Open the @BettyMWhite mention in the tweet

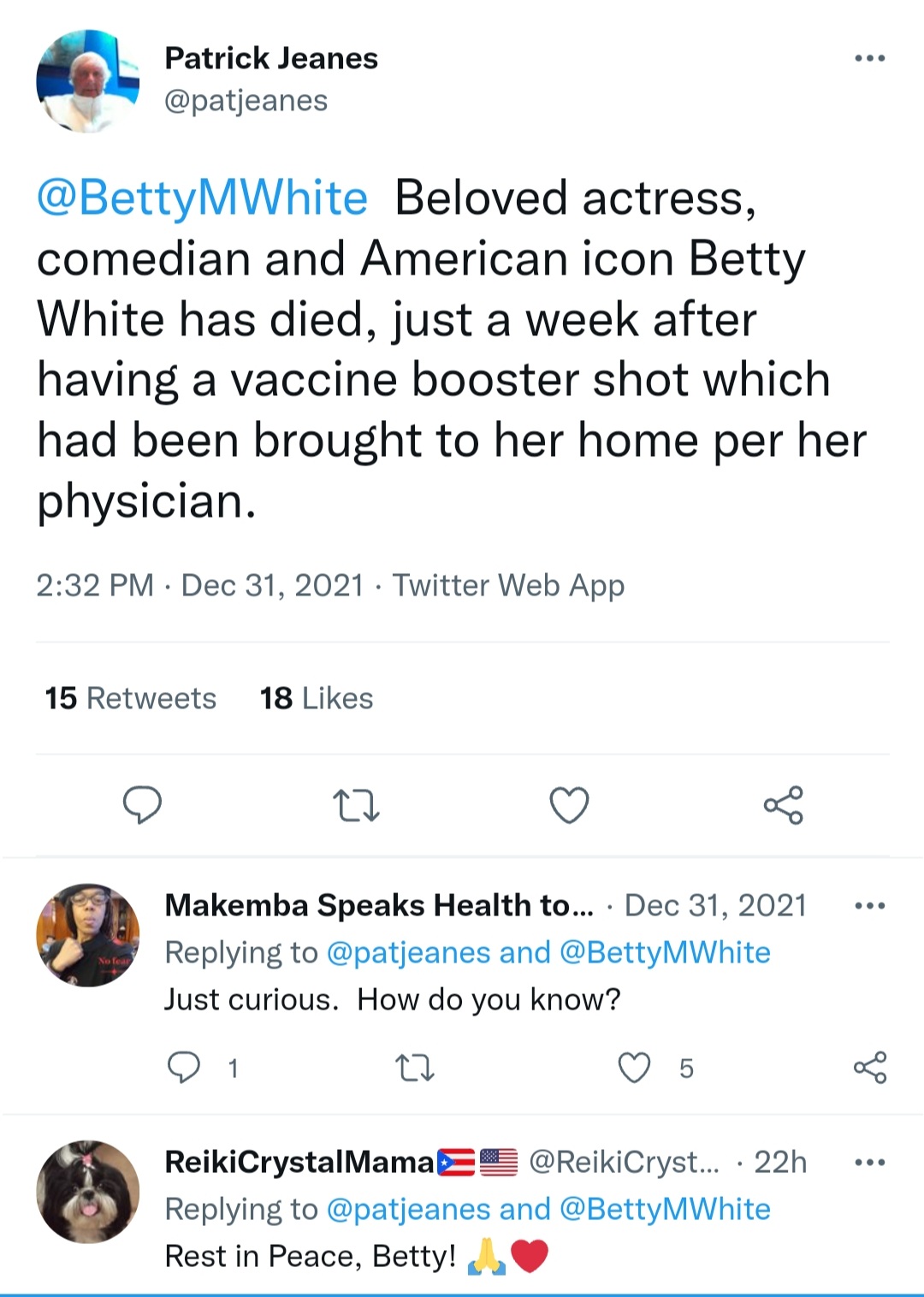coord(202,198)
